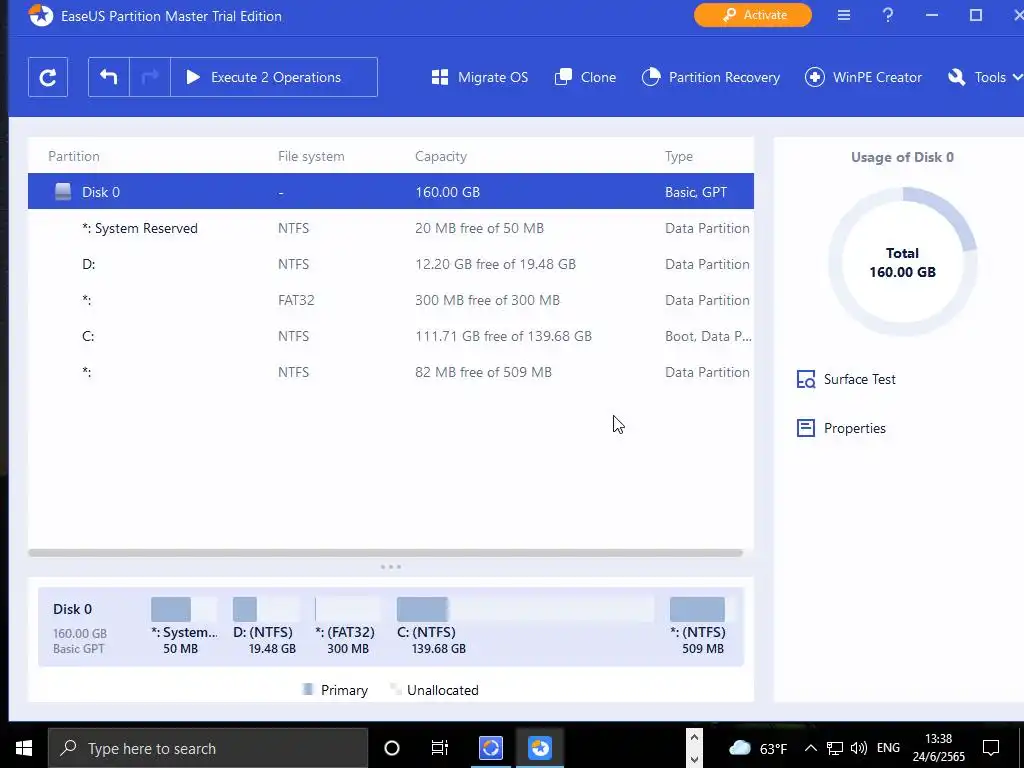This screenshot has width=1024, height=768.
Task: Open volume speaker icon in tray
Action: click(859, 748)
